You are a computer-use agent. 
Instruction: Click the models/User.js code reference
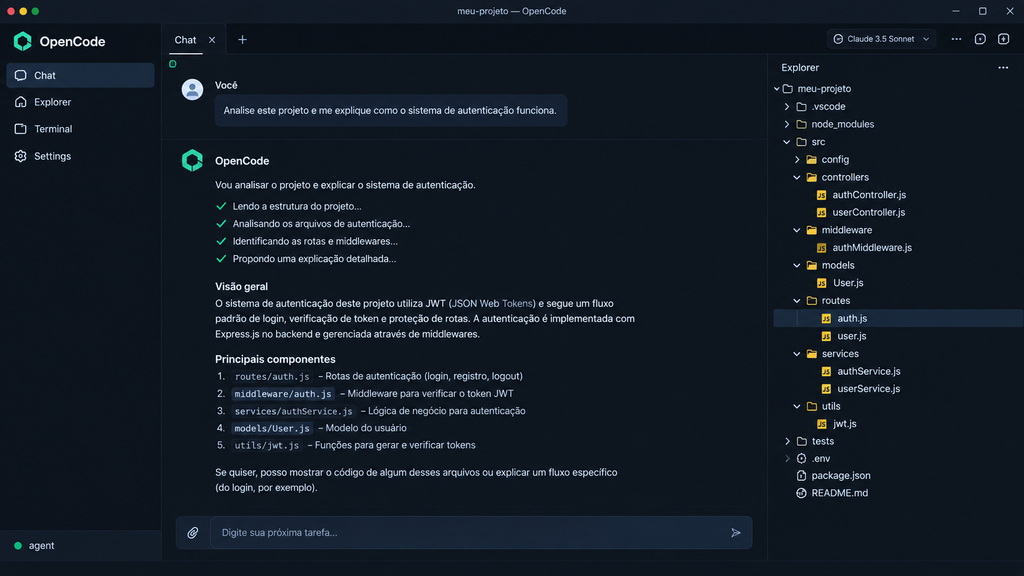[x=272, y=428]
